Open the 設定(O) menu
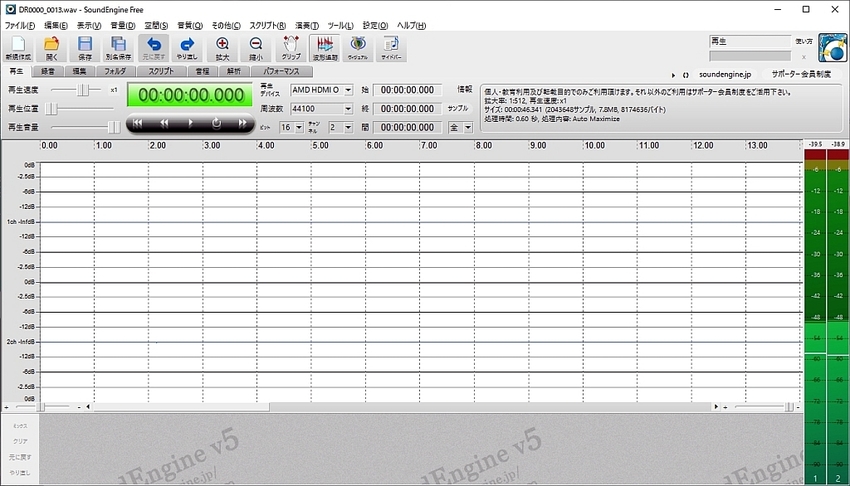This screenshot has width=850, height=486. click(x=375, y=25)
